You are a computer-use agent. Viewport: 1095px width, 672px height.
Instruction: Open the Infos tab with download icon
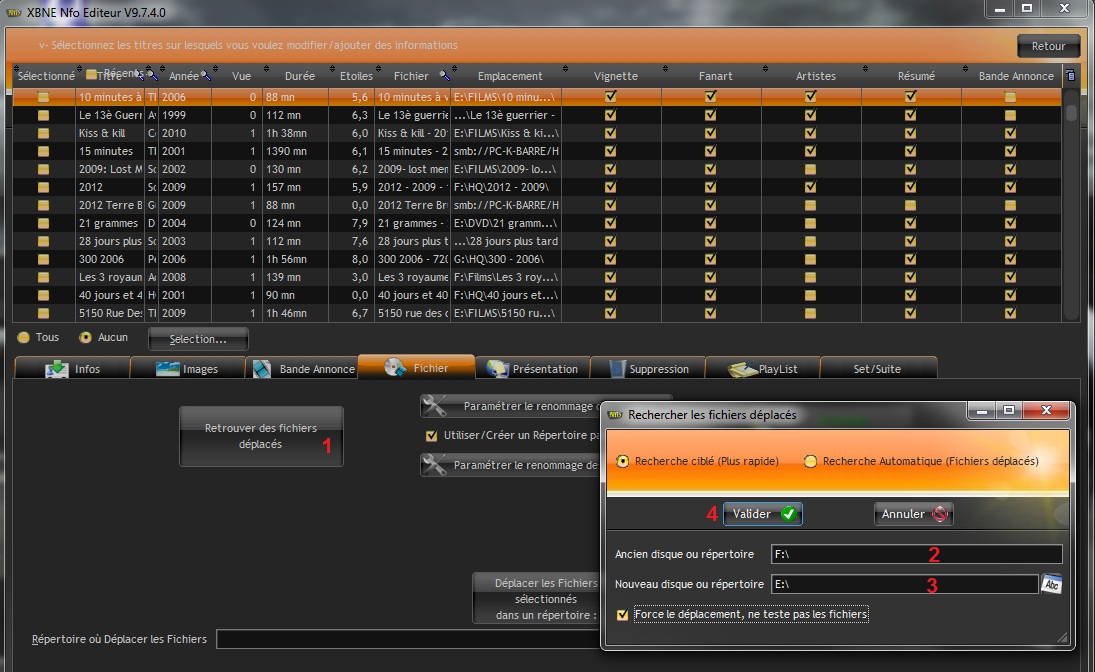point(56,369)
